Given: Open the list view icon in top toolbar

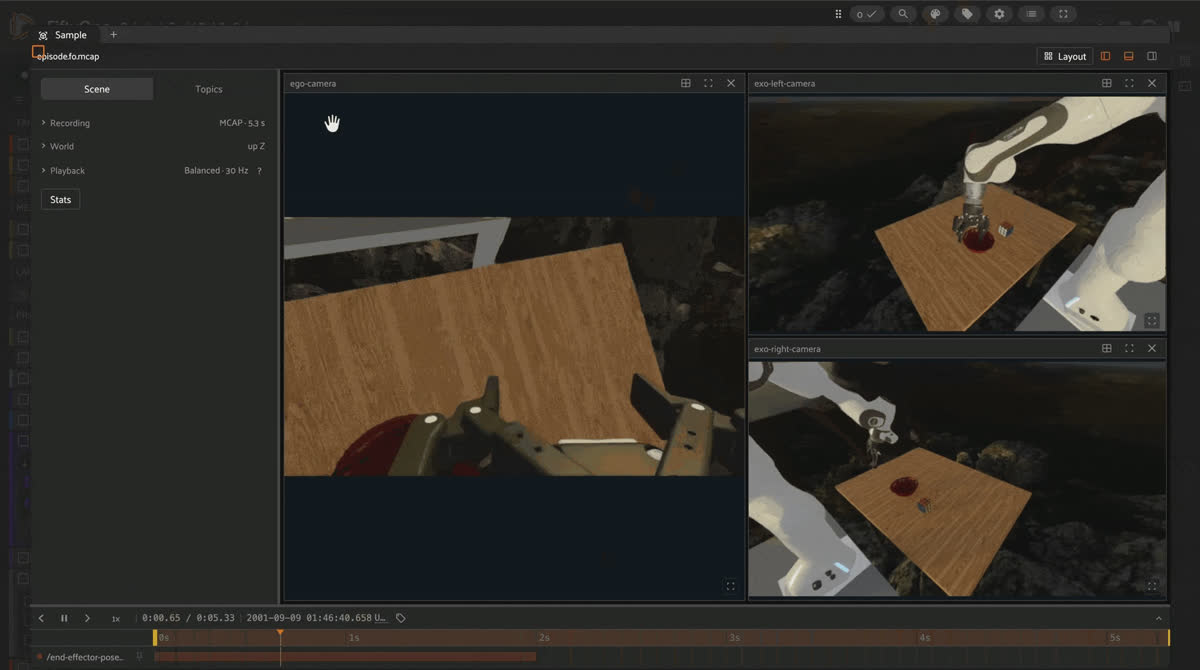Looking at the screenshot, I should pyautogui.click(x=1031, y=14).
